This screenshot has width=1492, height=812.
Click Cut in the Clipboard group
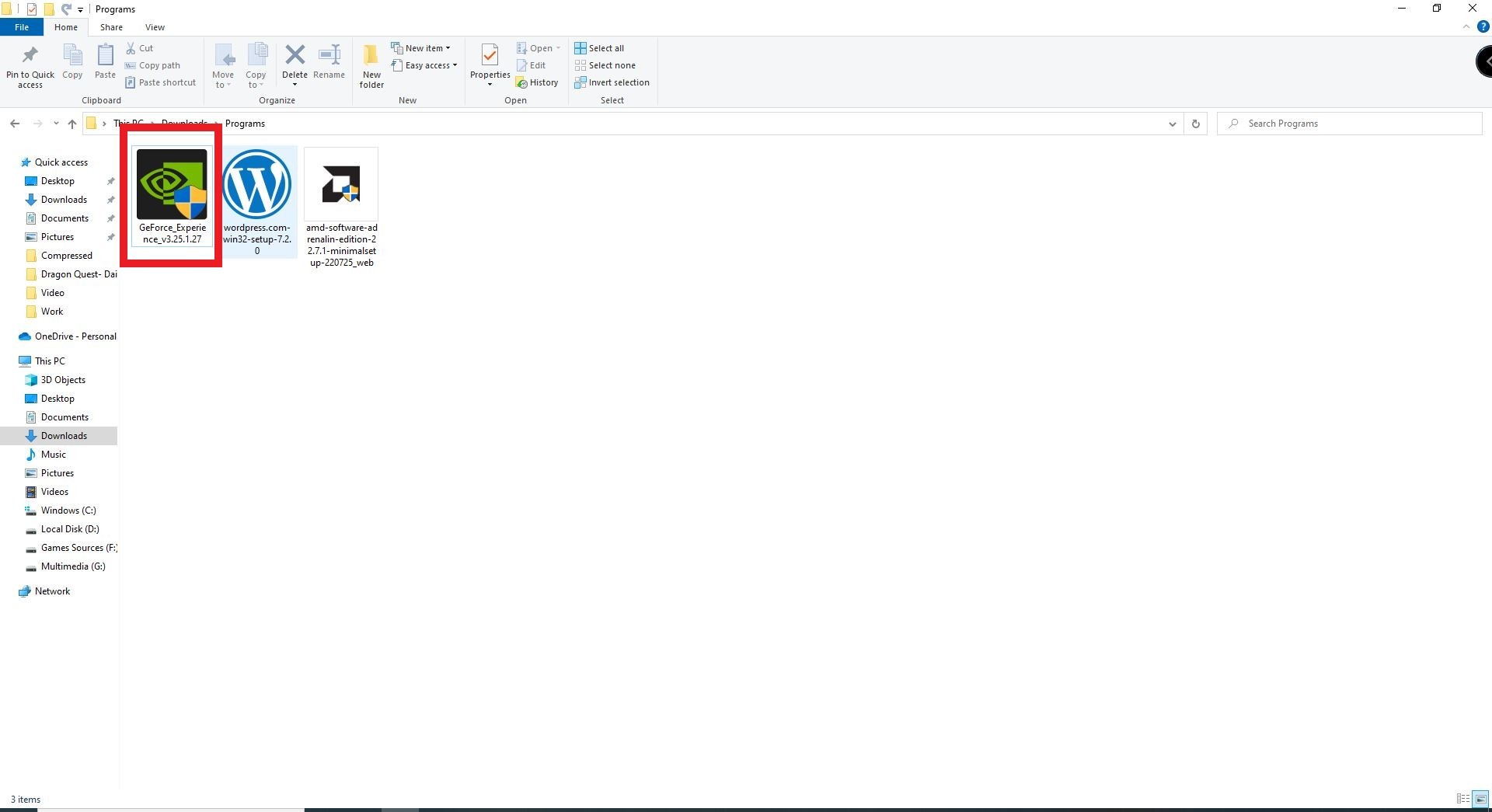coord(140,48)
